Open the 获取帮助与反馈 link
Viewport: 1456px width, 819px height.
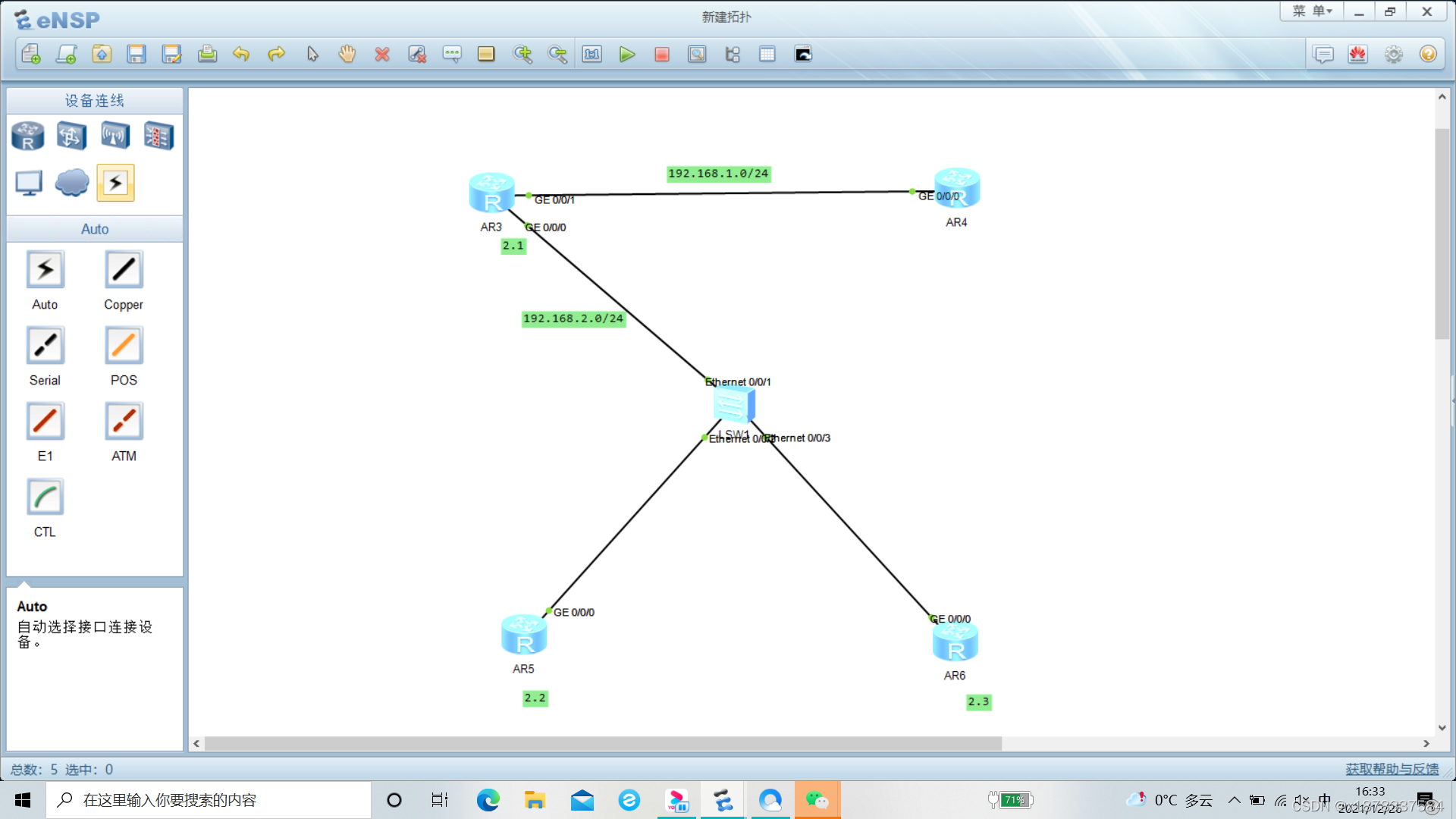(1392, 769)
